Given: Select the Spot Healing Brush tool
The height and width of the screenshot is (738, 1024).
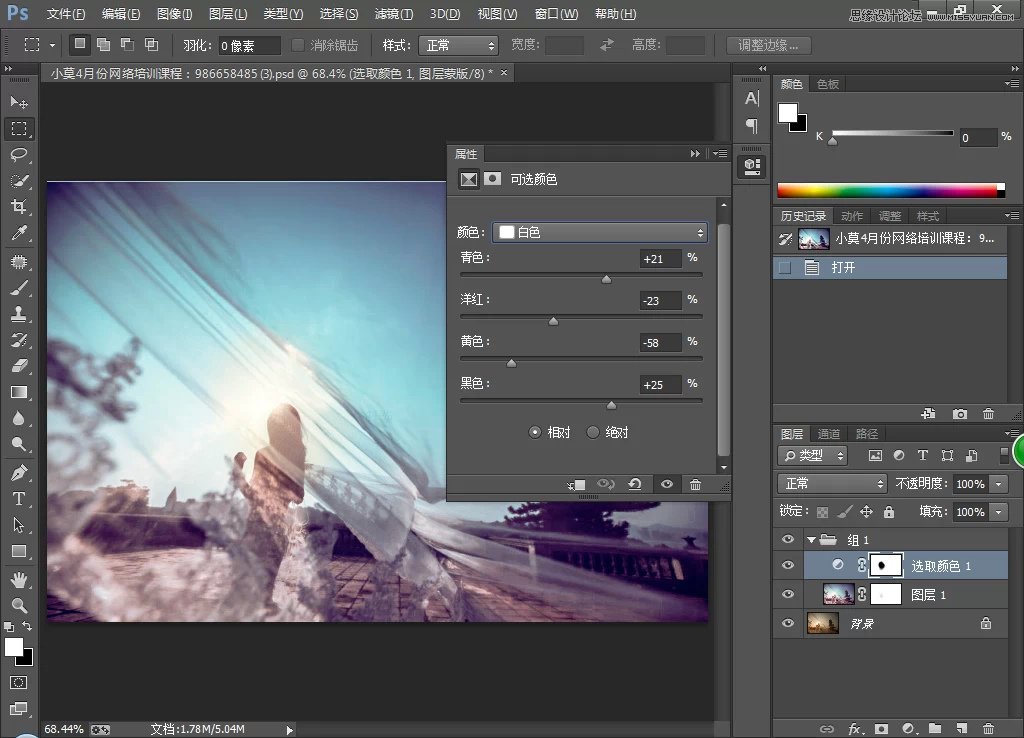Looking at the screenshot, I should [19, 262].
